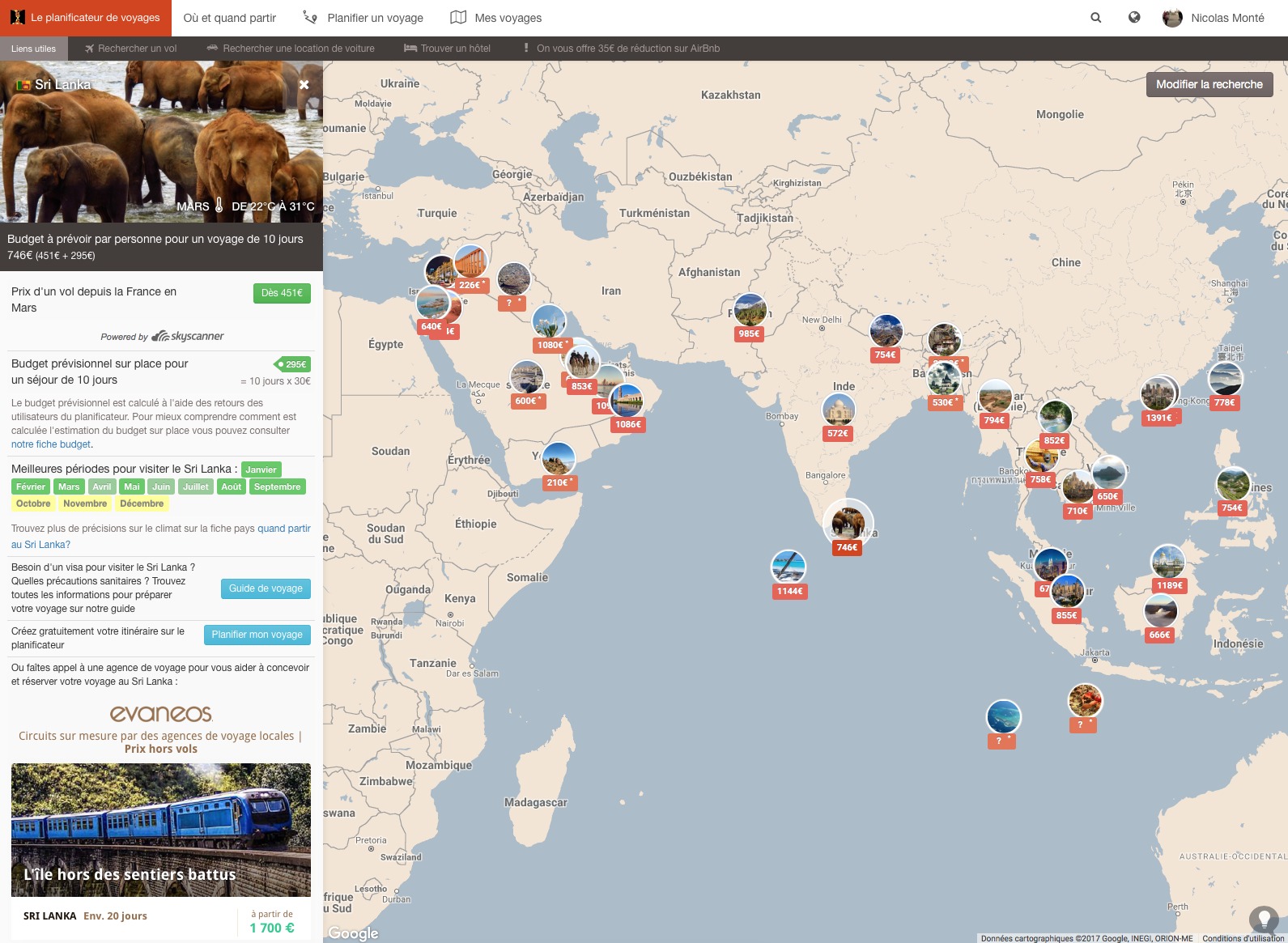
Task: Select the 1144€ Maldives map marker
Action: coord(789,574)
